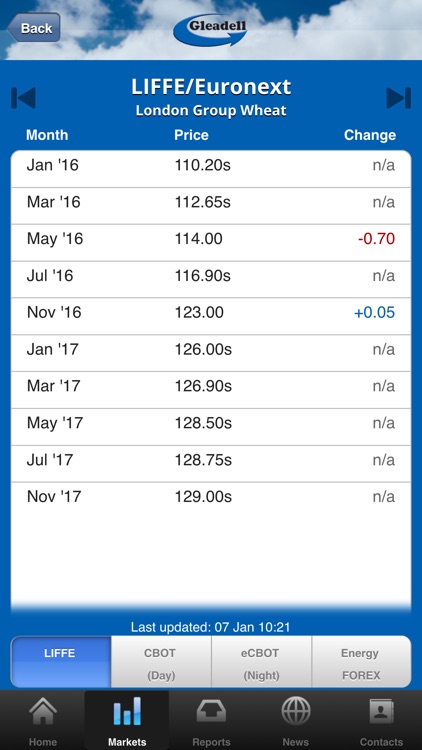Switch to CBOT (Day) segment

coord(161,662)
